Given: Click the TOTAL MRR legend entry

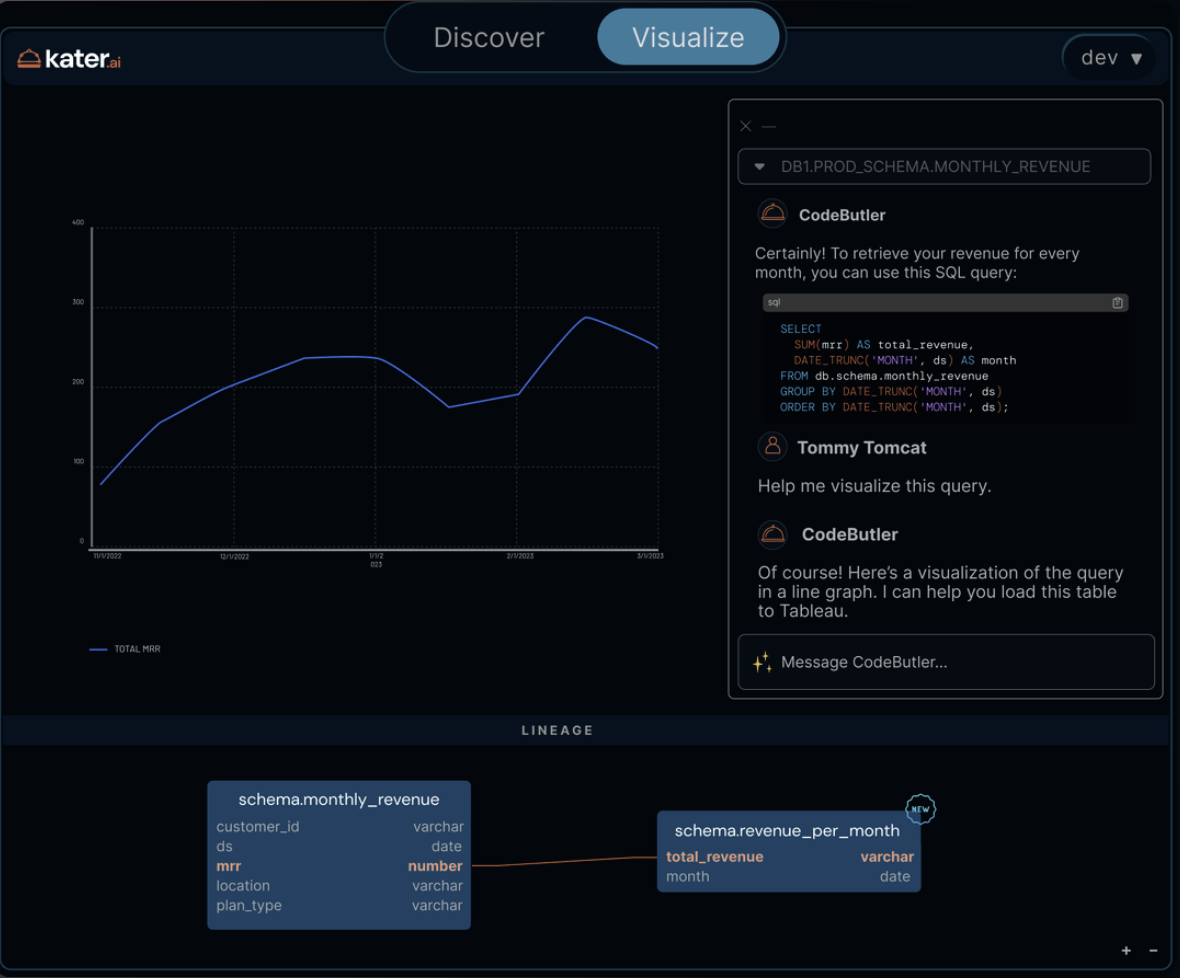Looking at the screenshot, I should coord(125,649).
